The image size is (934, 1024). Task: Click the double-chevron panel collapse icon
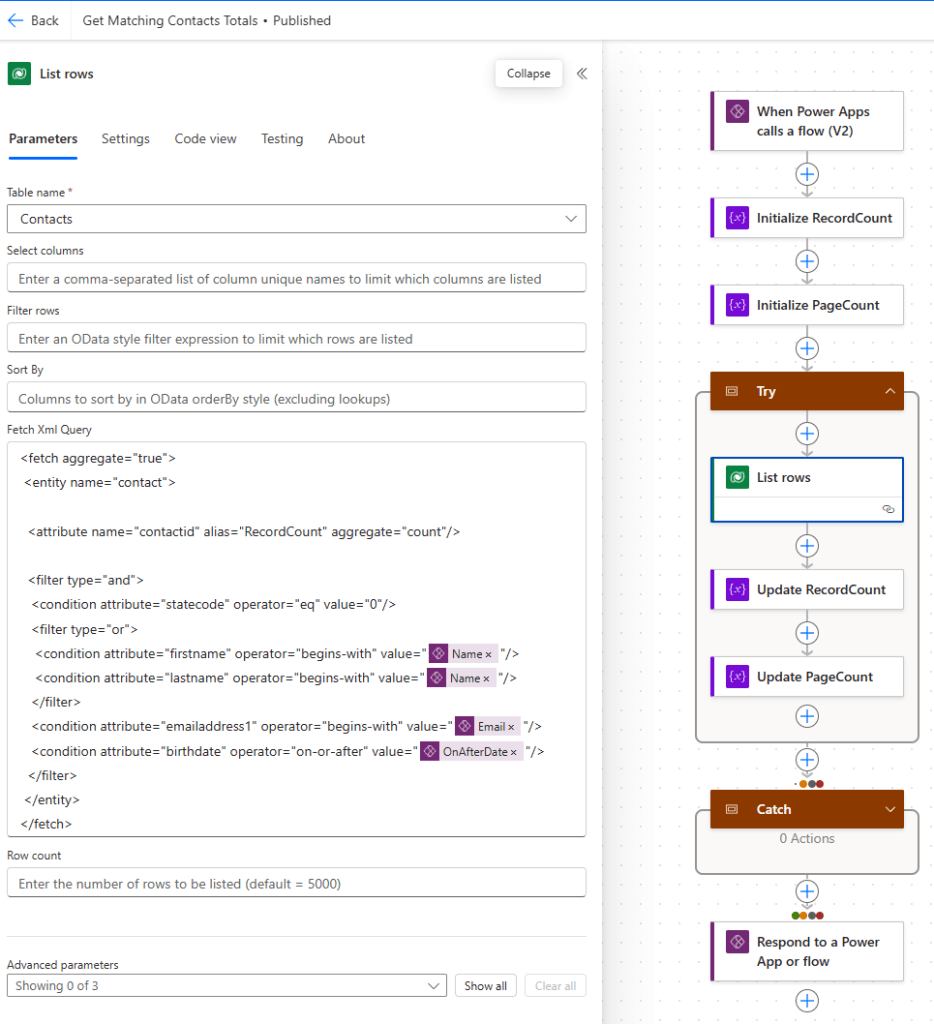[x=582, y=73]
